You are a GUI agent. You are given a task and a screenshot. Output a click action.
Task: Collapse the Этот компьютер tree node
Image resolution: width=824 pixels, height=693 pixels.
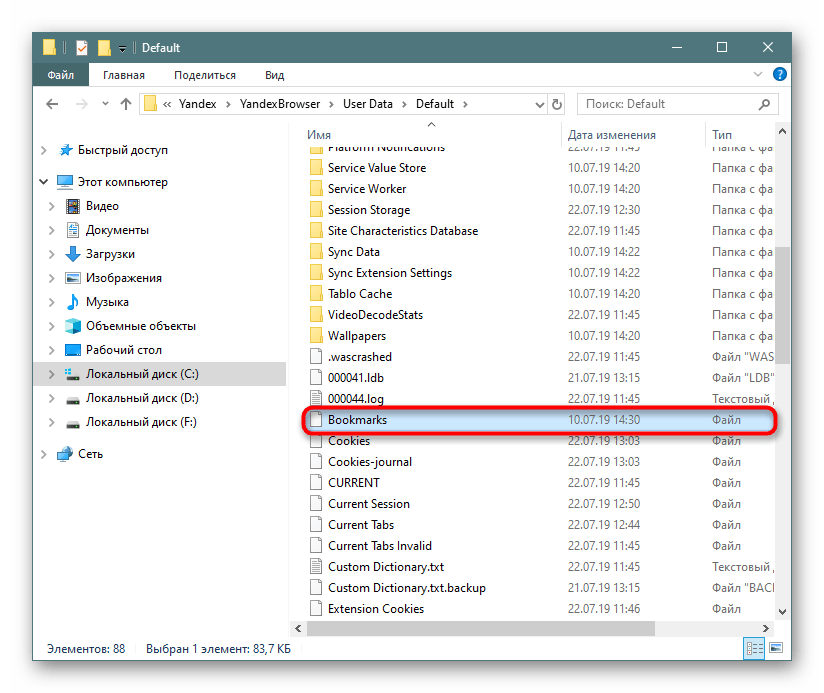click(44, 182)
